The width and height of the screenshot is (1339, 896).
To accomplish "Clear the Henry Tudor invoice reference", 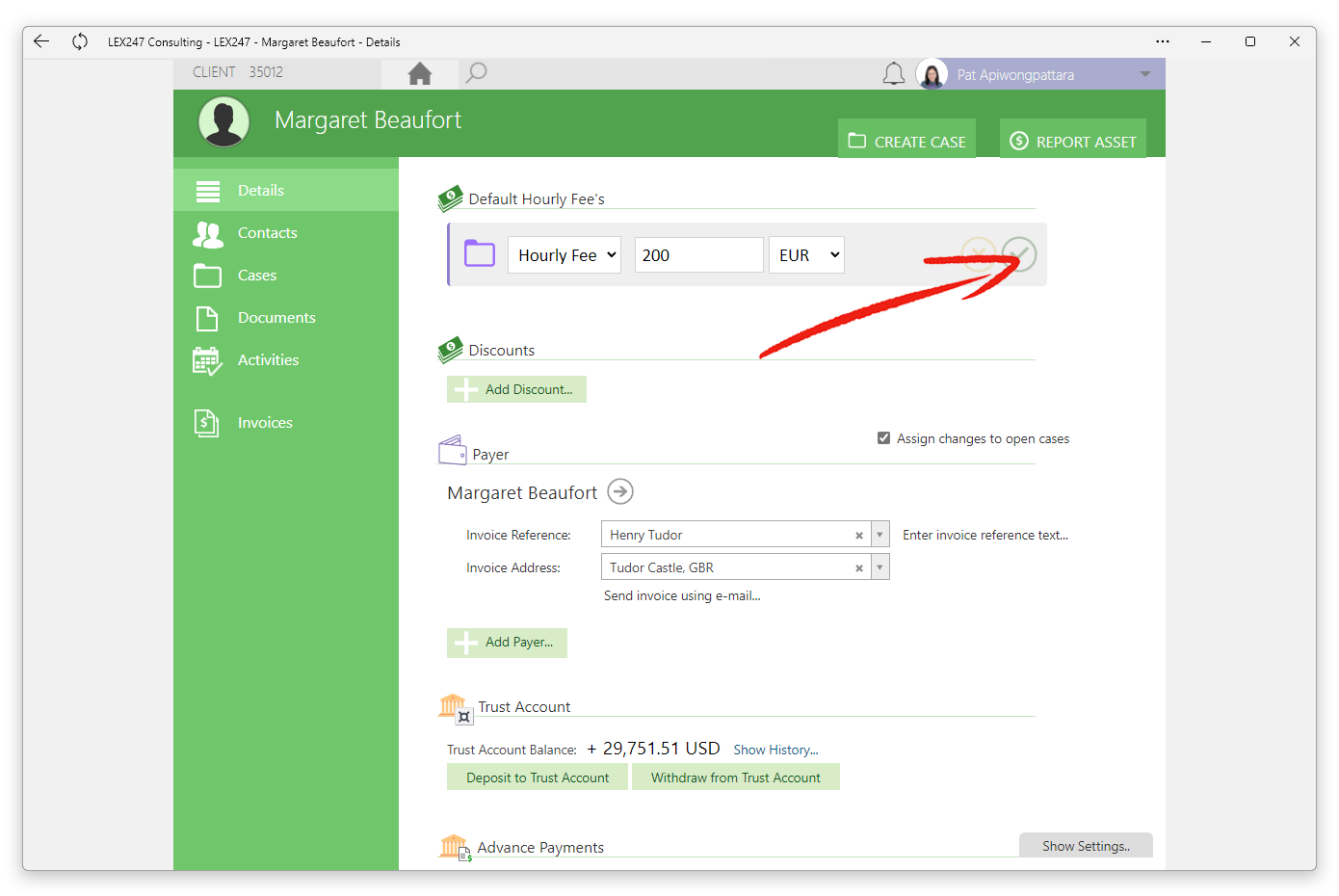I will pyautogui.click(x=858, y=536).
